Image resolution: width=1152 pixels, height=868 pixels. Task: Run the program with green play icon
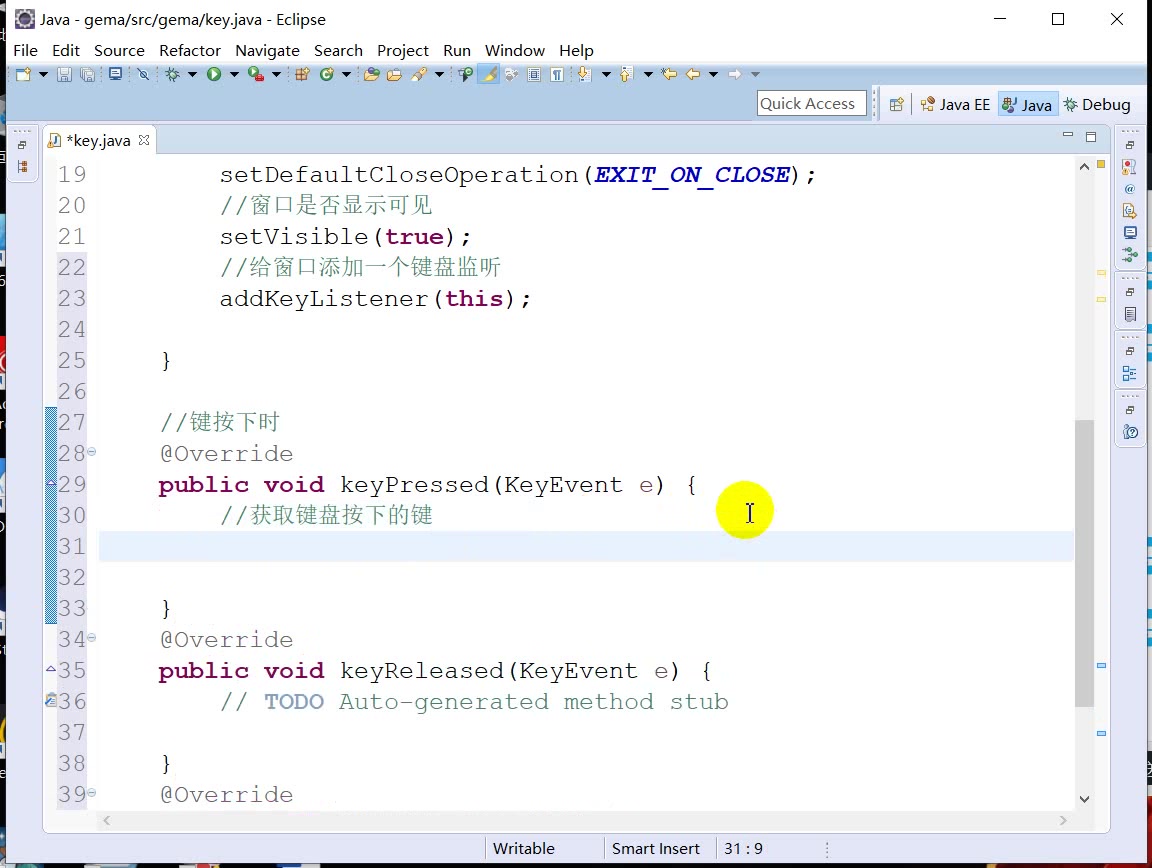coord(214,74)
